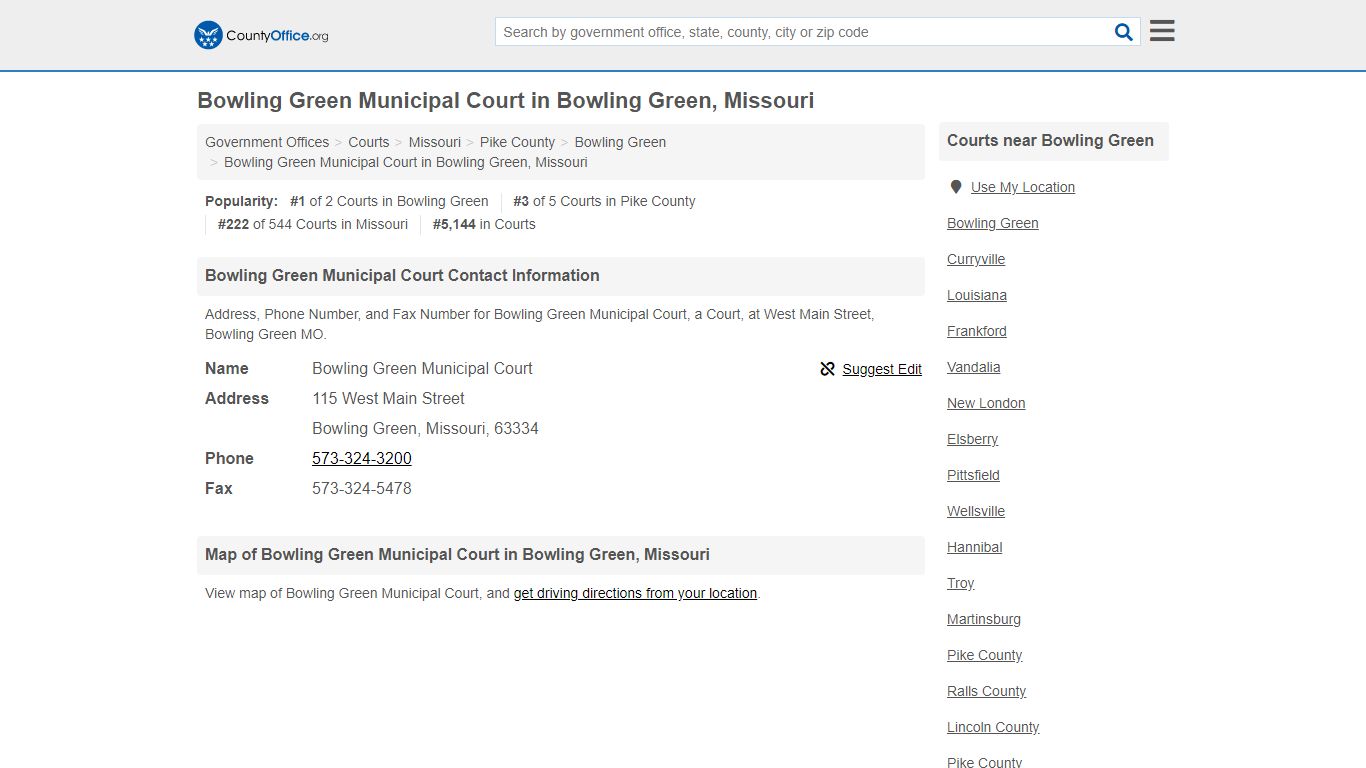The width and height of the screenshot is (1366, 768).
Task: Open New London courts link
Action: tap(986, 403)
